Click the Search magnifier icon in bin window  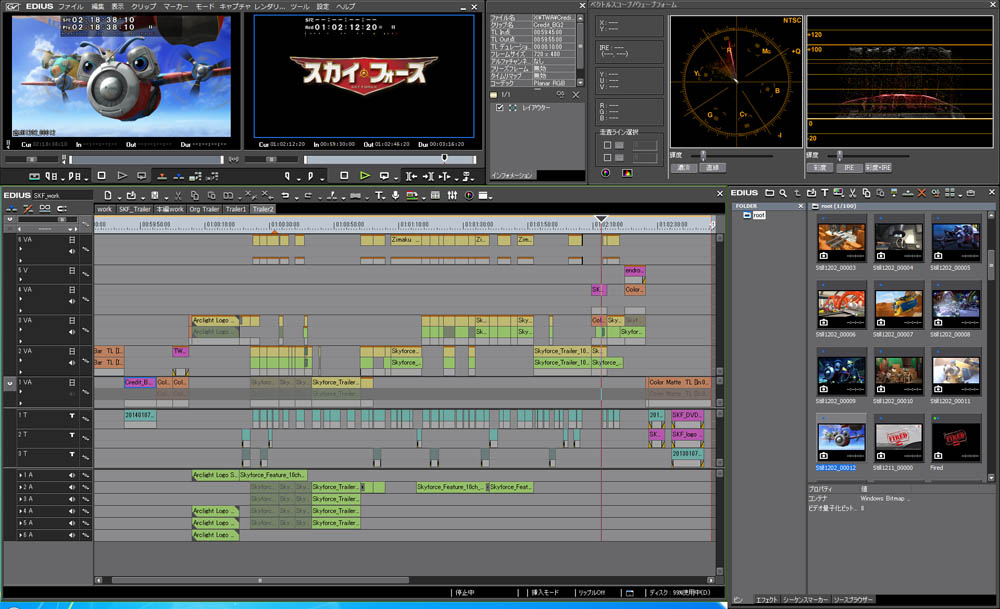tap(783, 193)
